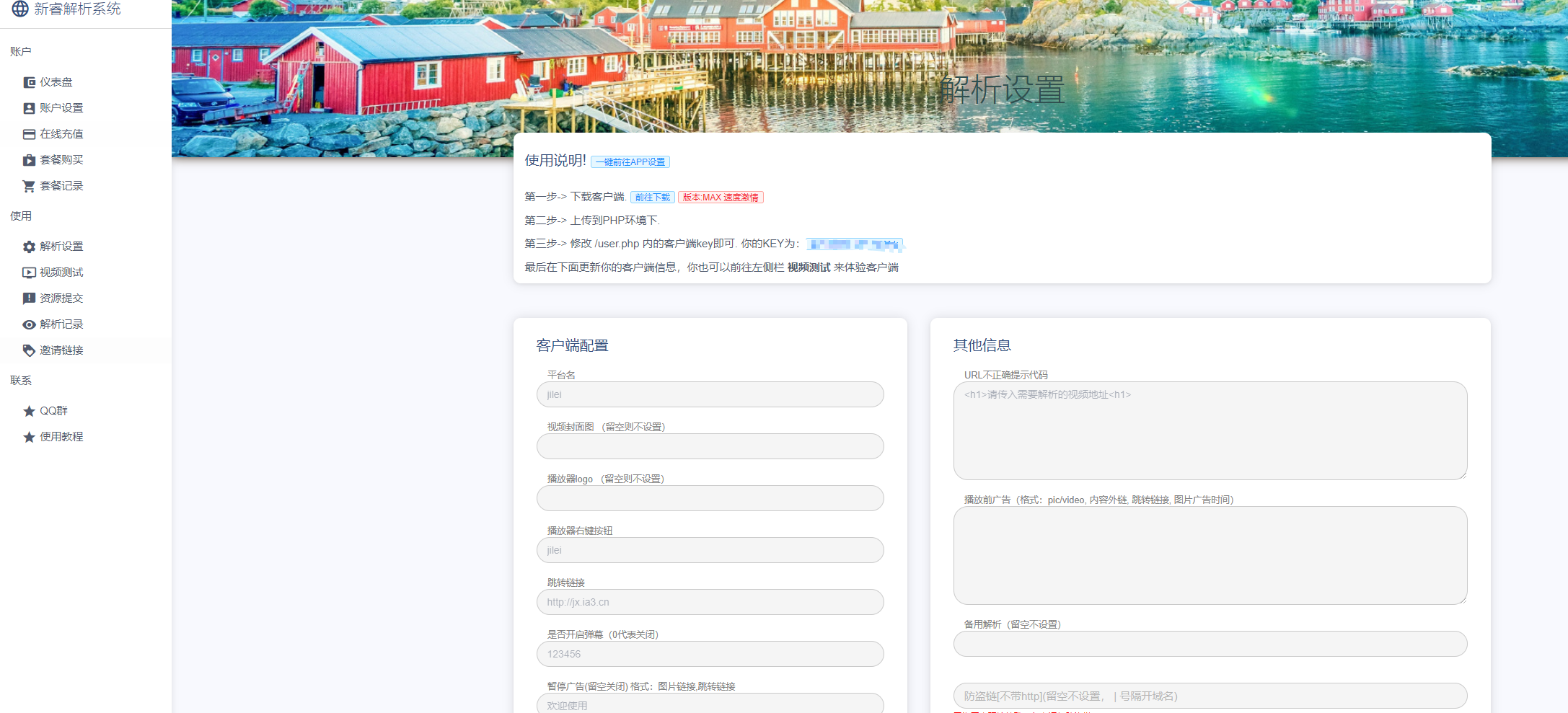Launch the 视频测试 video test
This screenshot has width=1568, height=713.
[x=61, y=272]
